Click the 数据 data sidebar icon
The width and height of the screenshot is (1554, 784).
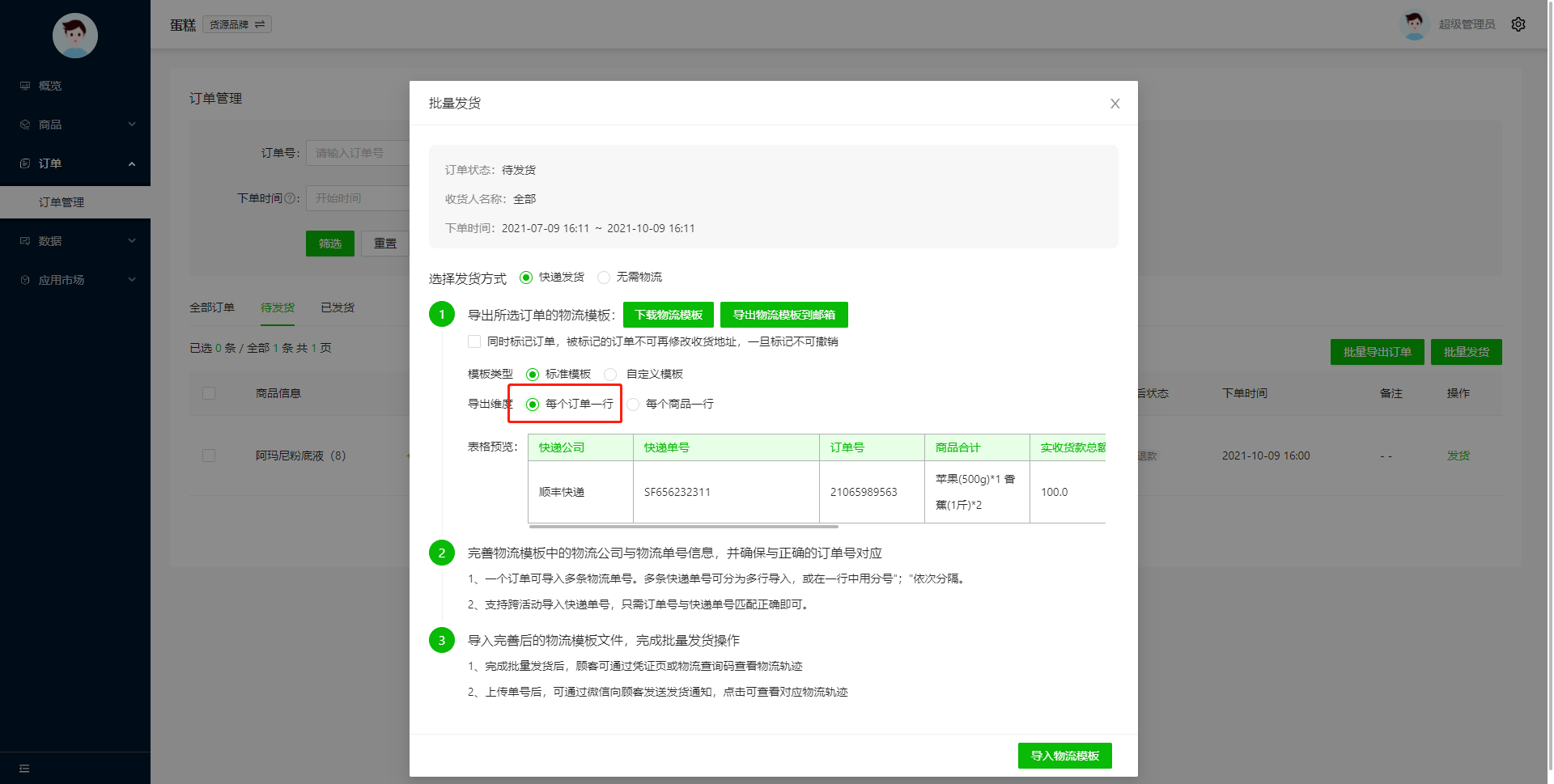pyautogui.click(x=25, y=241)
